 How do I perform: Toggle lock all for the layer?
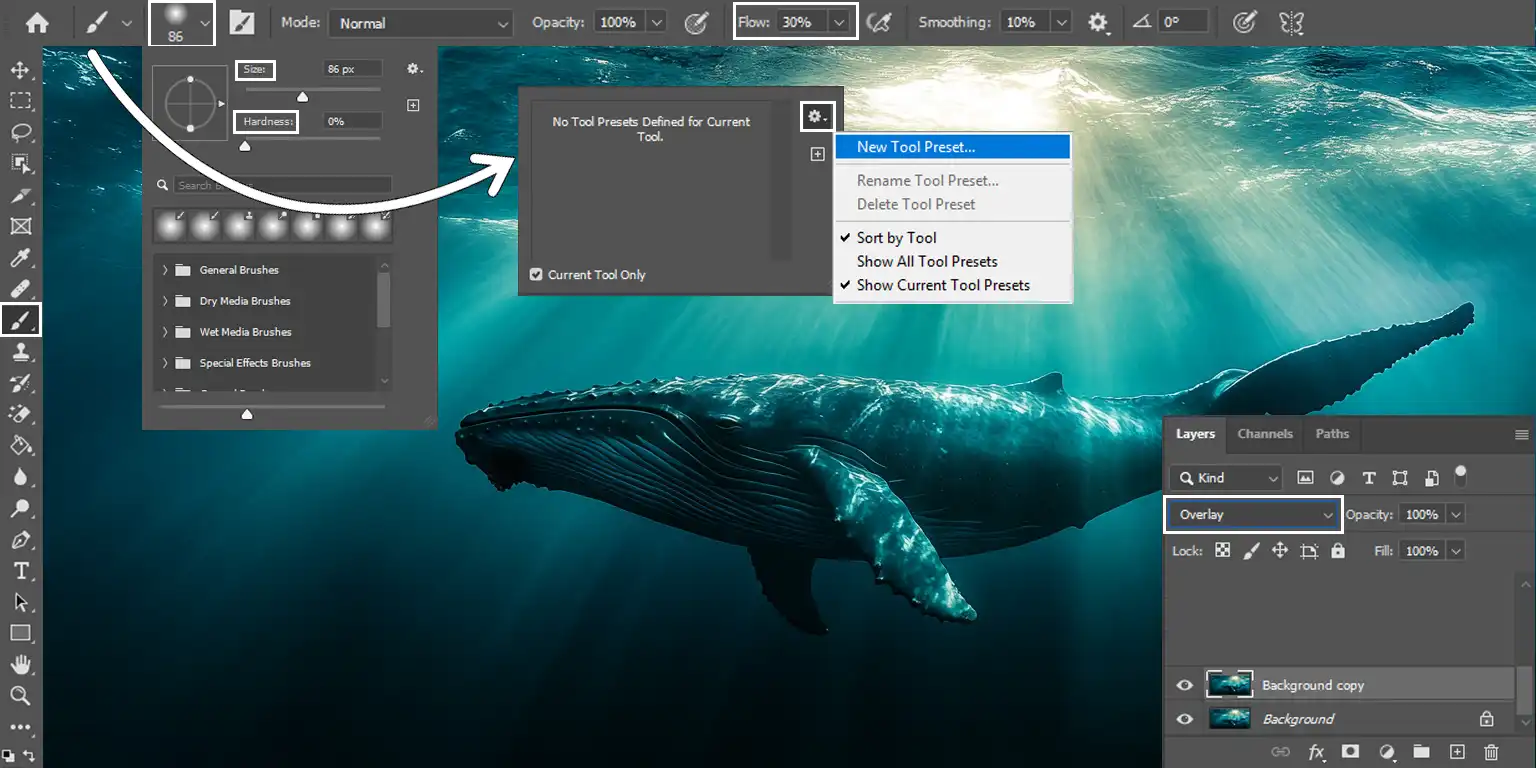[1338, 551]
